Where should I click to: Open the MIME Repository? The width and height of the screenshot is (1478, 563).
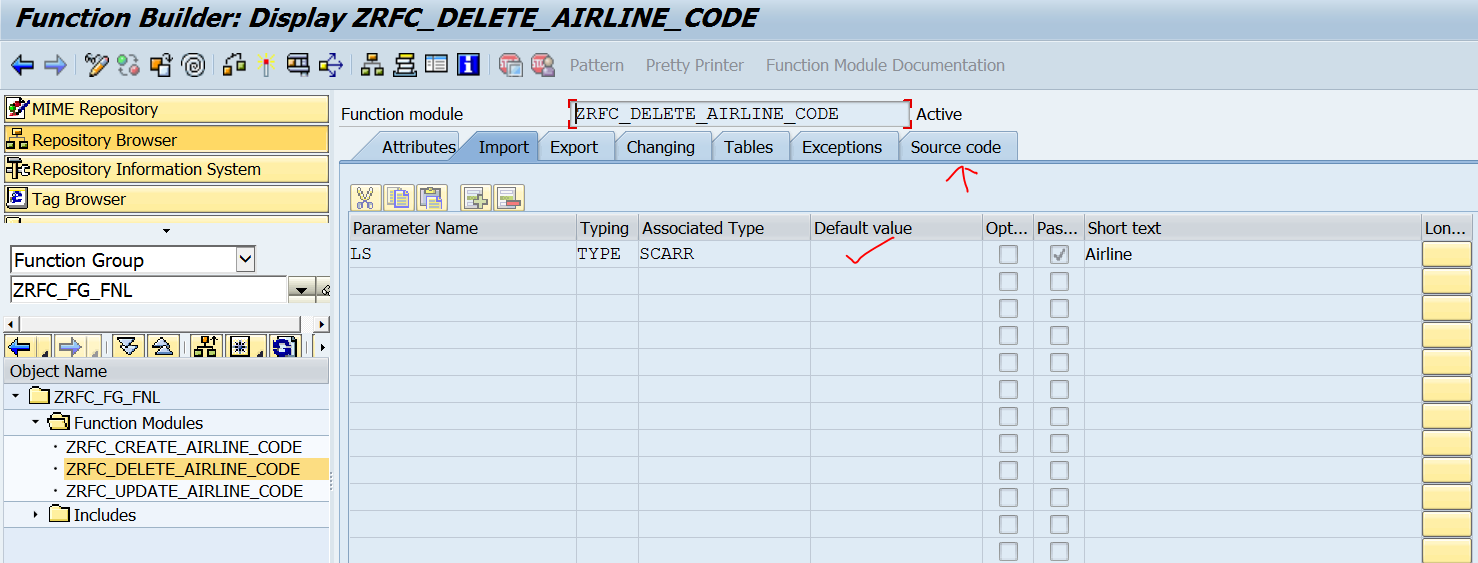(166, 109)
